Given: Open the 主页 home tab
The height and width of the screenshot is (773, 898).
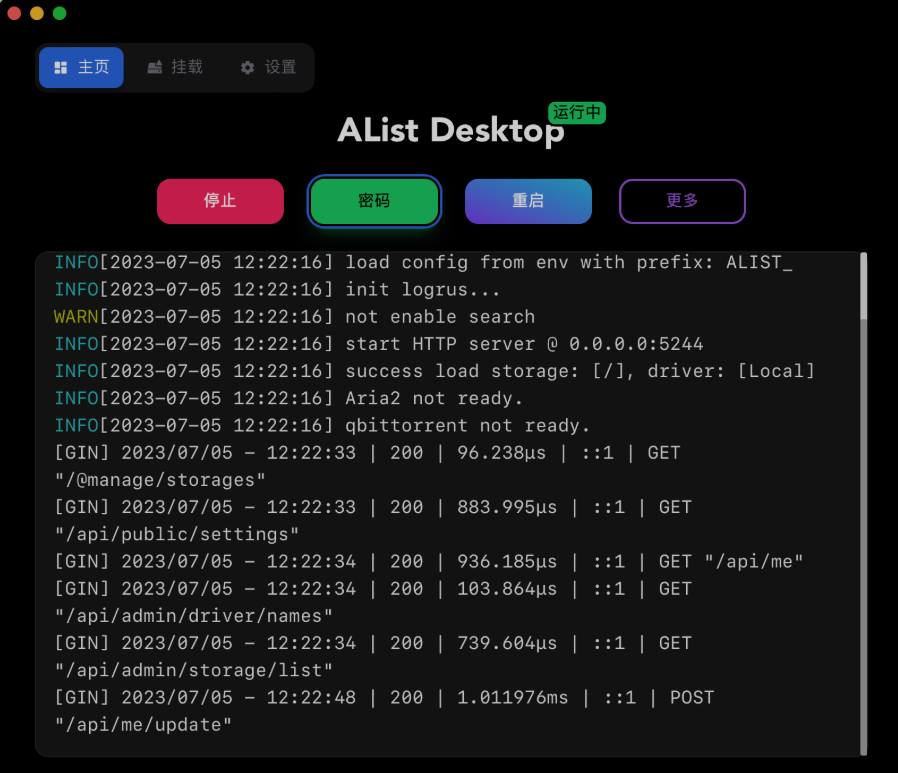Looking at the screenshot, I should point(81,68).
